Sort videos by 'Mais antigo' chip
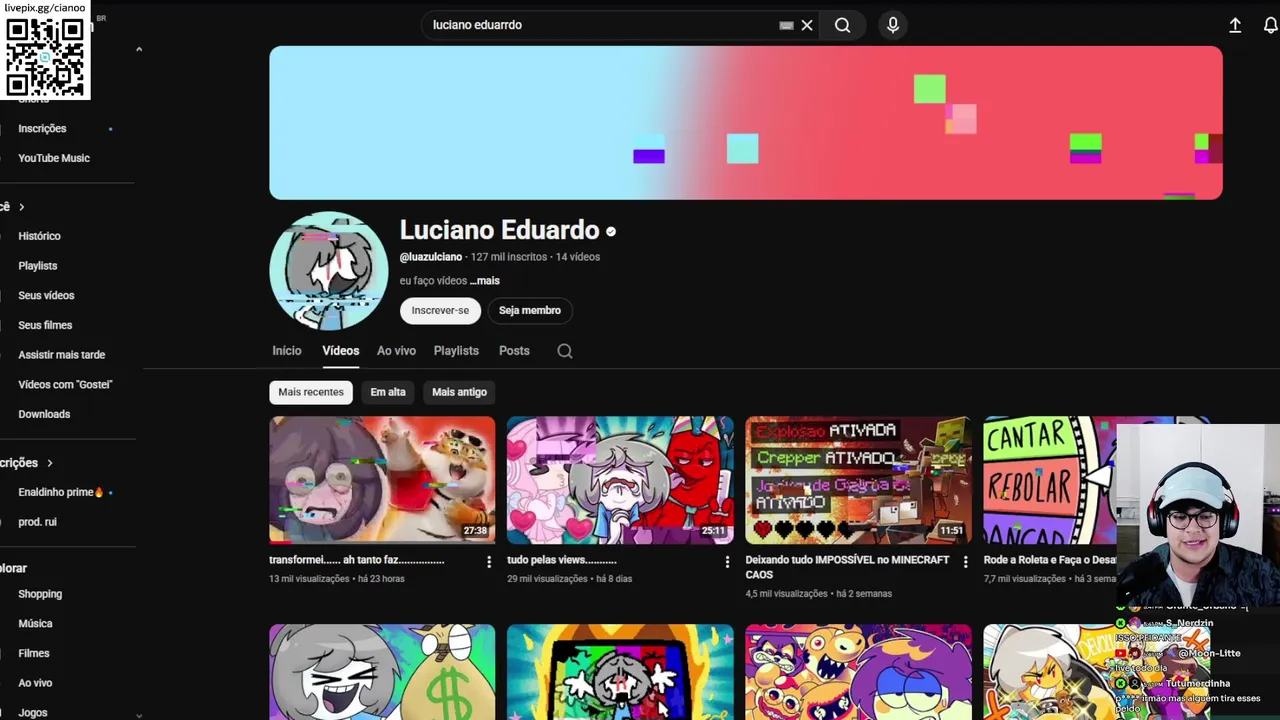This screenshot has height=720, width=1280. click(459, 392)
